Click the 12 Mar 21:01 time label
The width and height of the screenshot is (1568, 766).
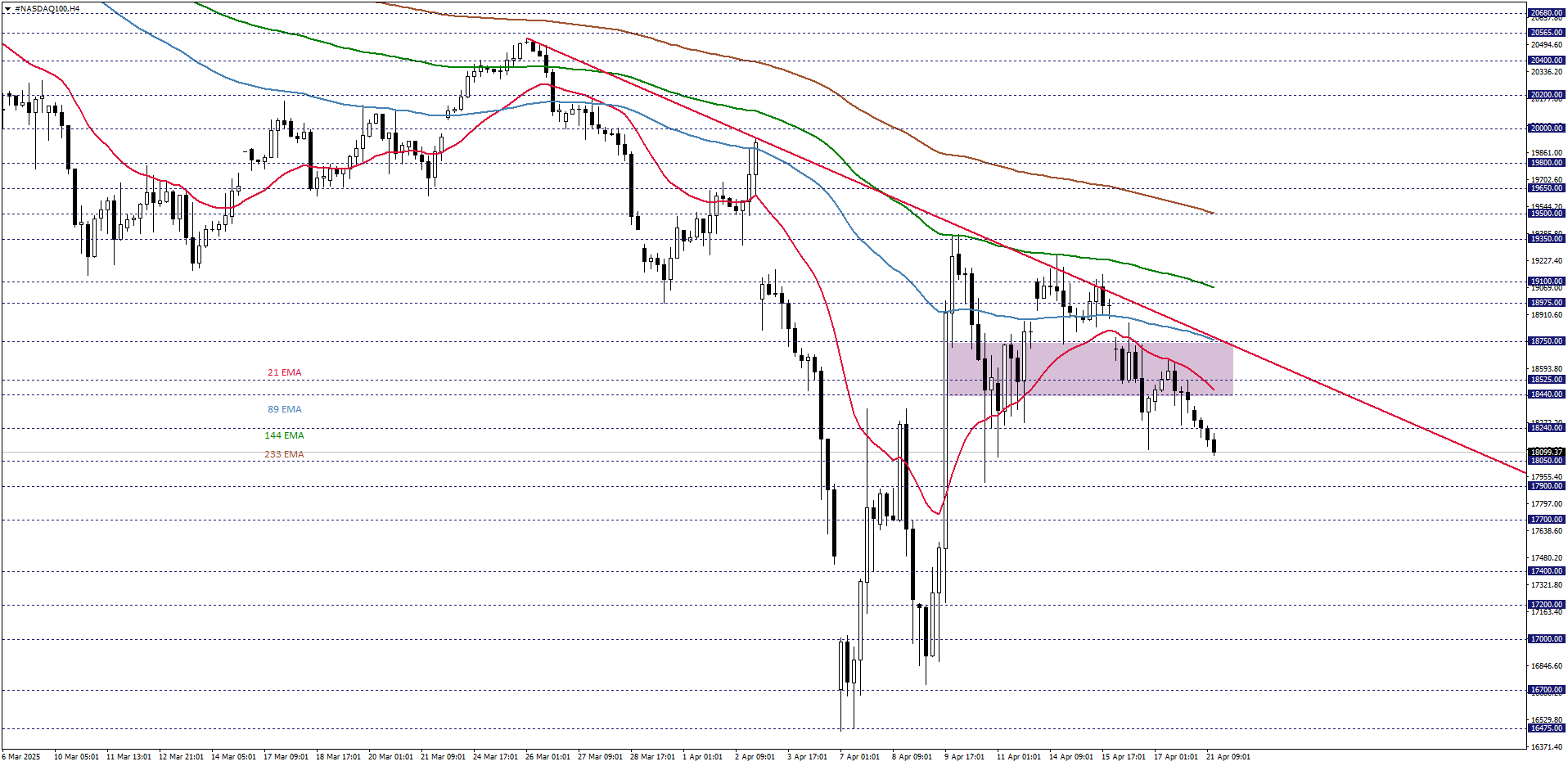(x=181, y=757)
